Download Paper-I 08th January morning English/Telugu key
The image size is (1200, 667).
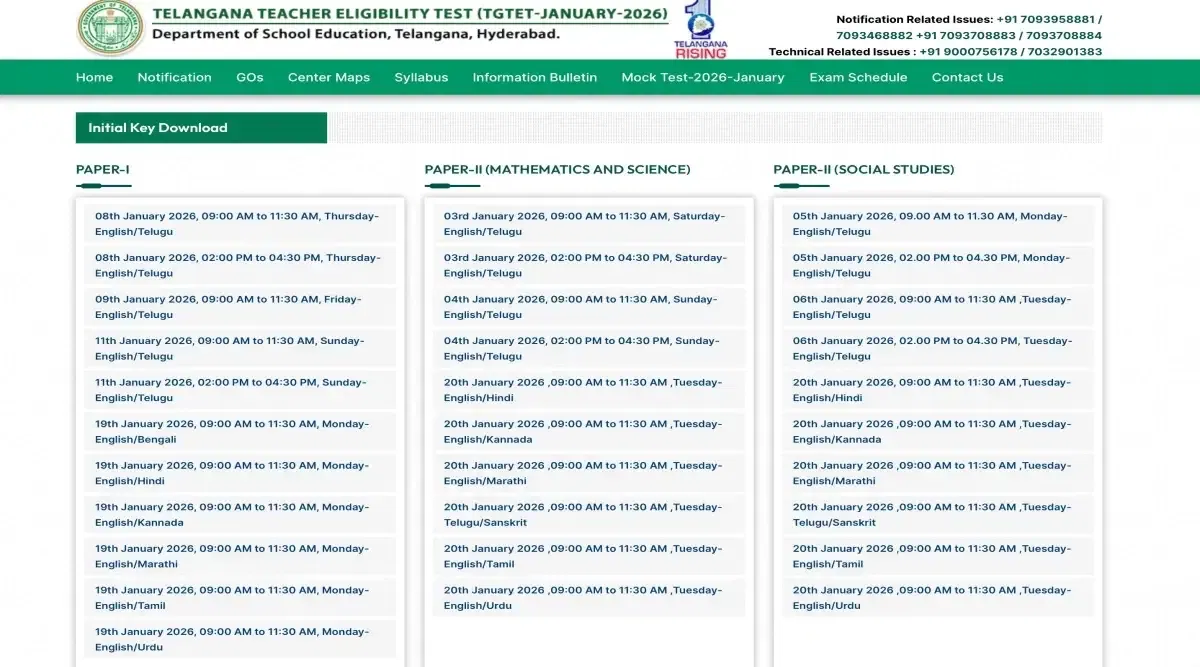pyautogui.click(x=236, y=224)
